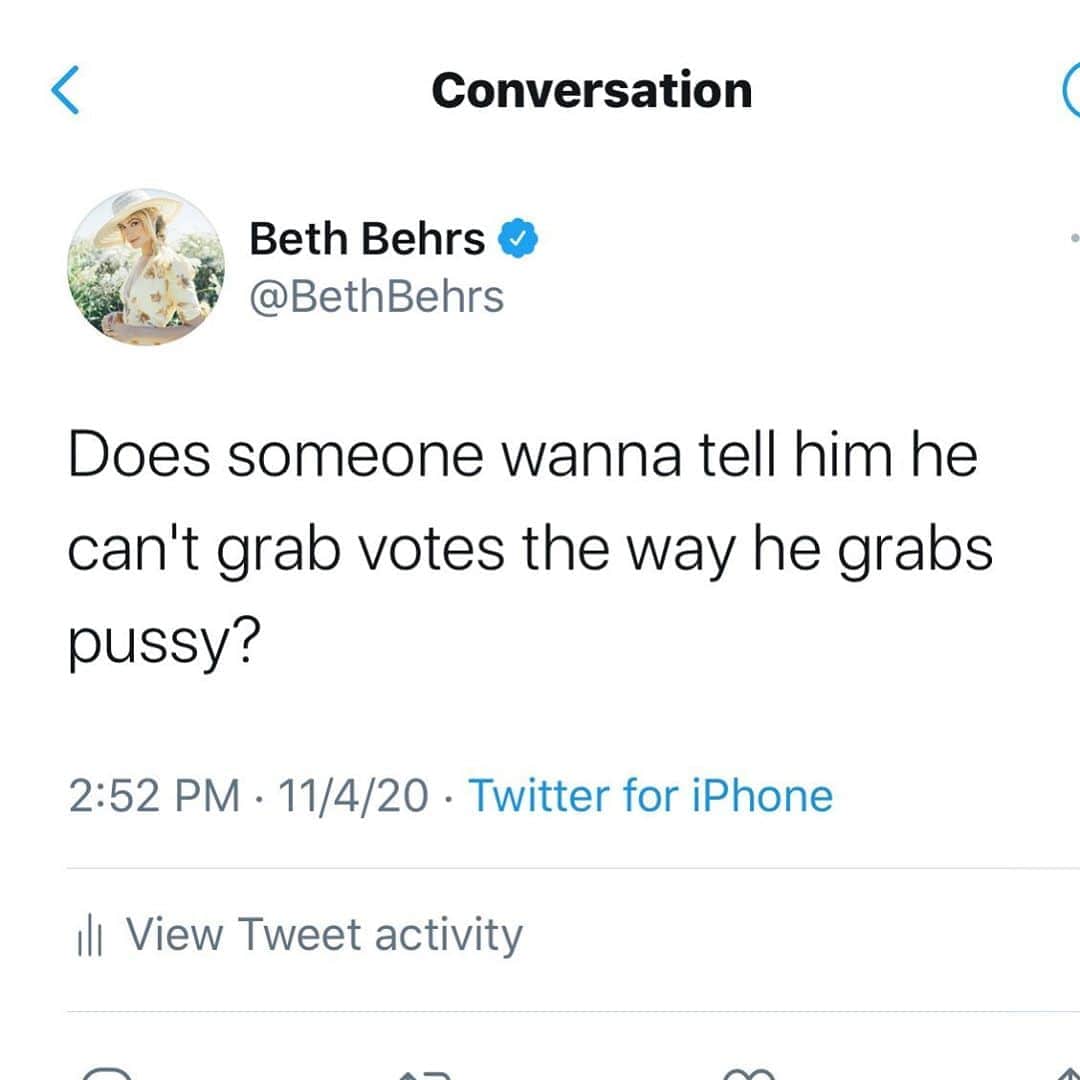Click the word pussy? in tweet

coord(164,642)
